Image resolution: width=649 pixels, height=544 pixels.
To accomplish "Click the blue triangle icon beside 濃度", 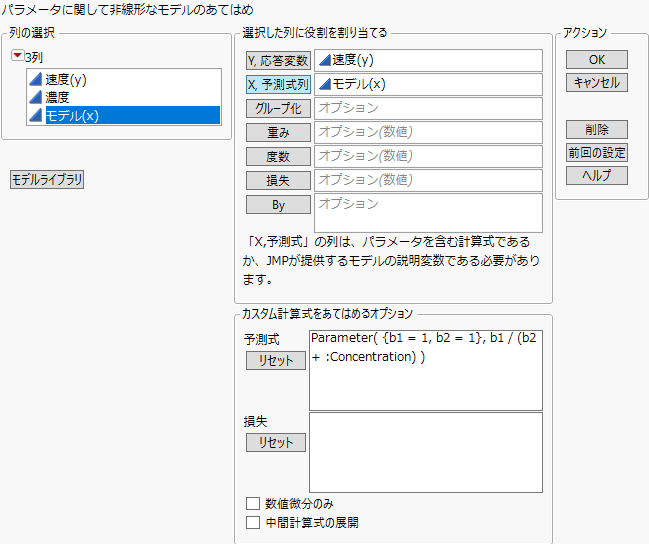I will point(36,97).
